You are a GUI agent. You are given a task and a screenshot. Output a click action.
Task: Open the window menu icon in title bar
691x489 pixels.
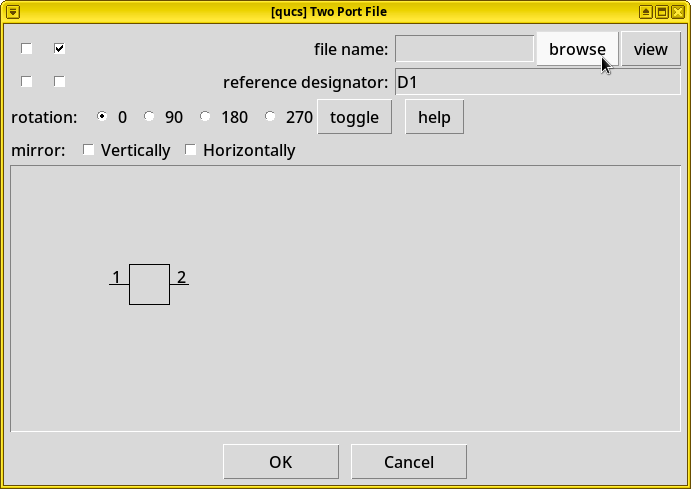[x=10, y=11]
